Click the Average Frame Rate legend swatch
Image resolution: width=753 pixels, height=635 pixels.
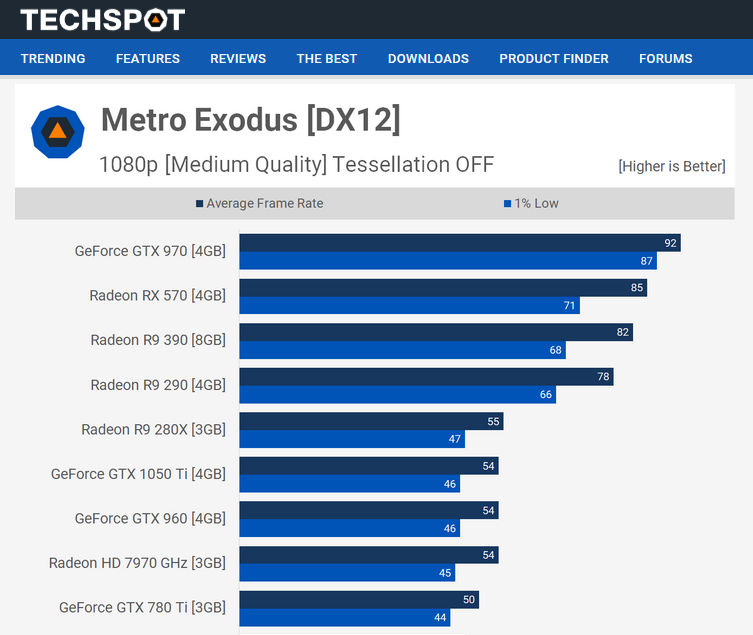point(200,204)
